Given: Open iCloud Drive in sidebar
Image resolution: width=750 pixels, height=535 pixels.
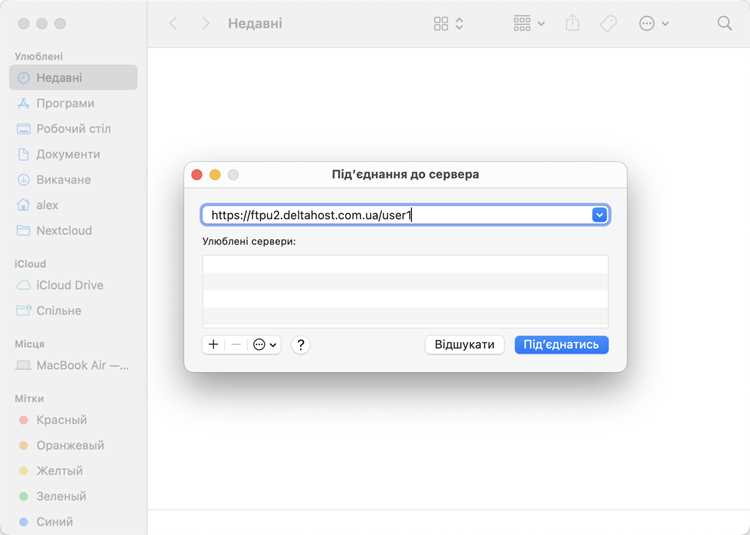Looking at the screenshot, I should [73, 285].
